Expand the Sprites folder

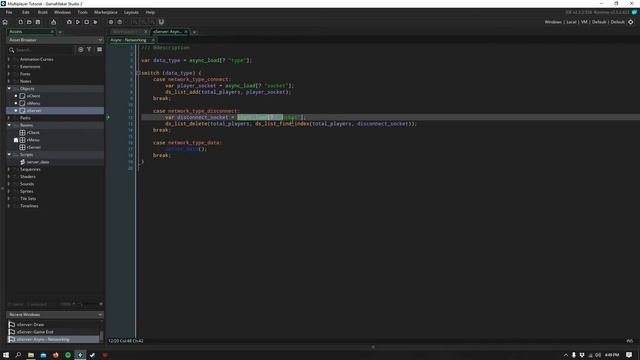9,191
